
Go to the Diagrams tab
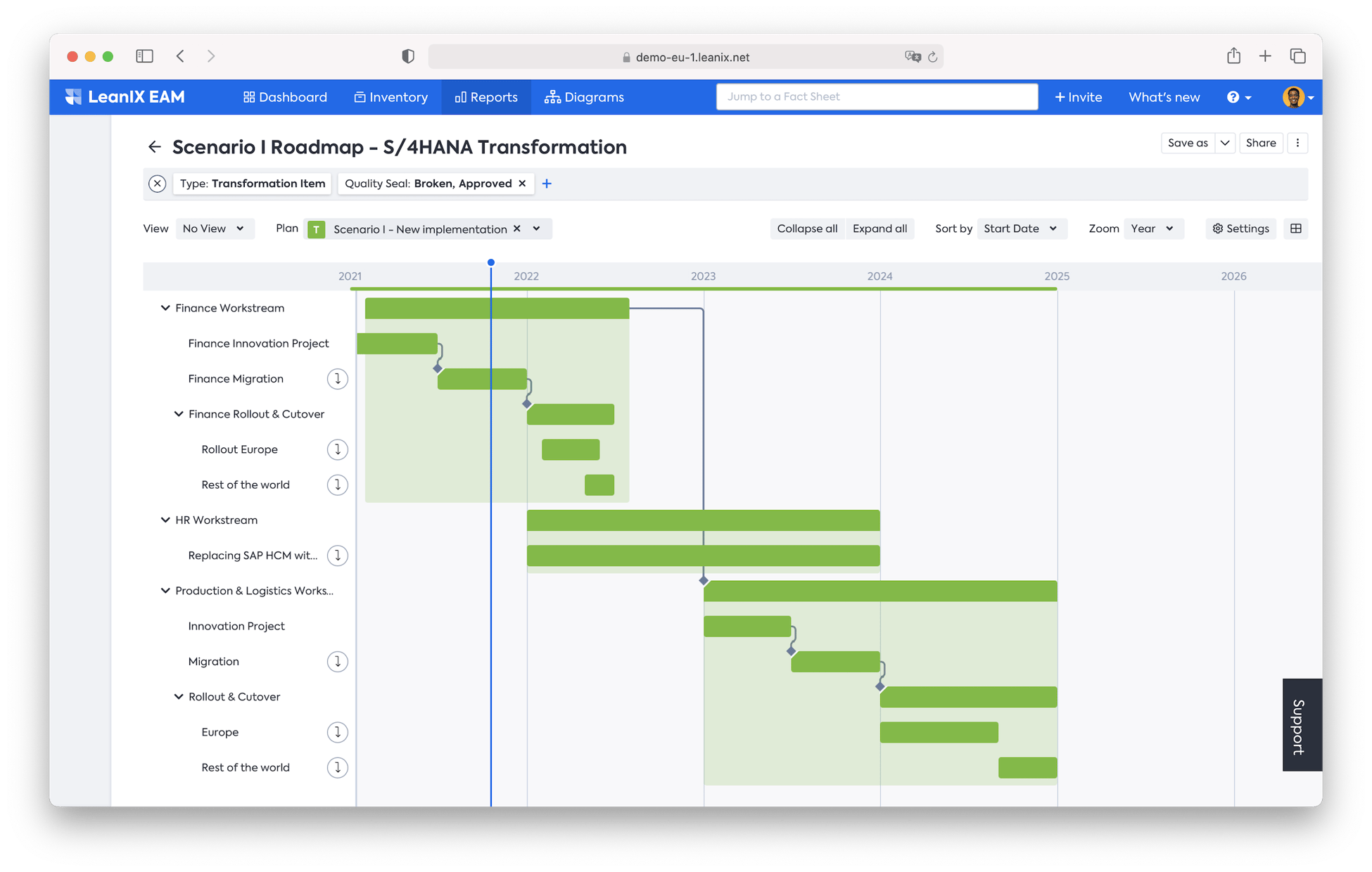pos(585,97)
